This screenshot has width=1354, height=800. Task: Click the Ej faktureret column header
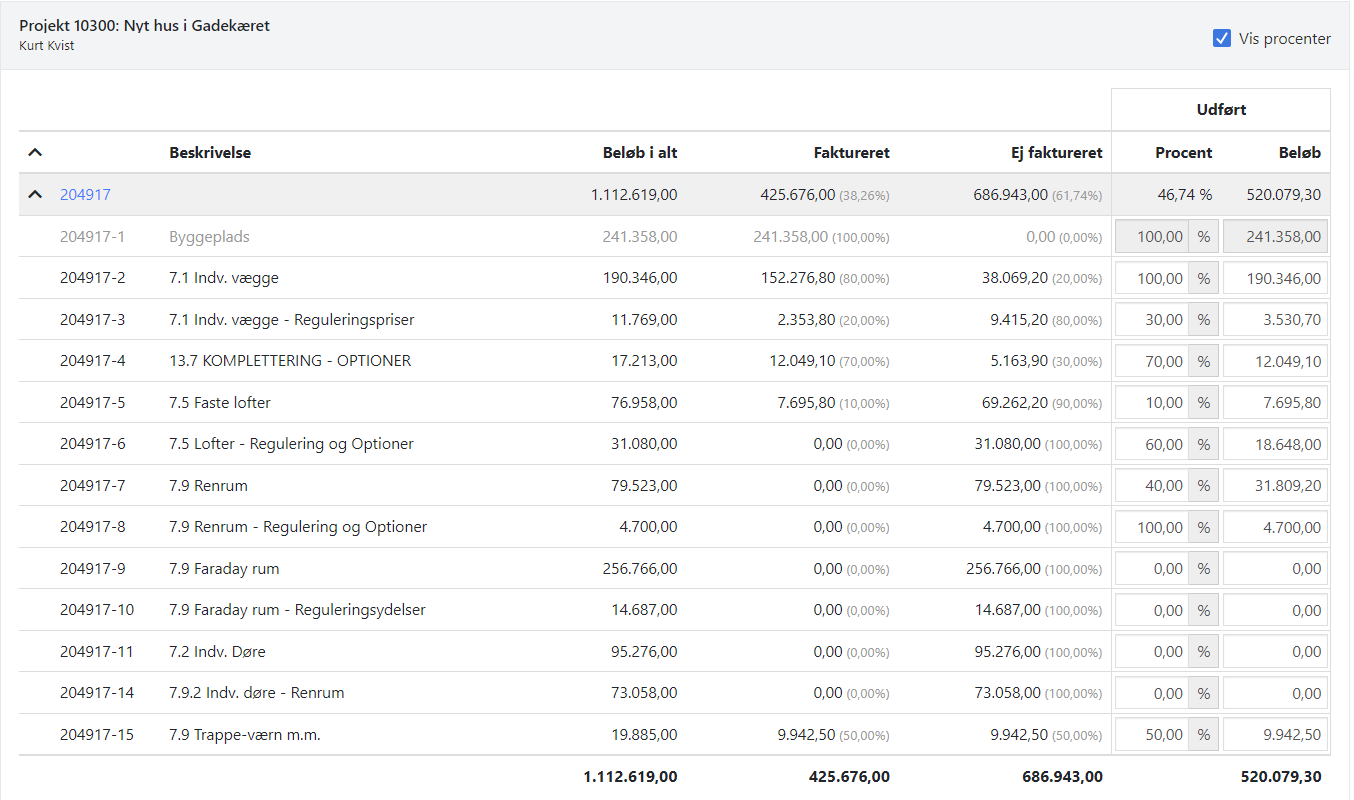[x=1056, y=153]
